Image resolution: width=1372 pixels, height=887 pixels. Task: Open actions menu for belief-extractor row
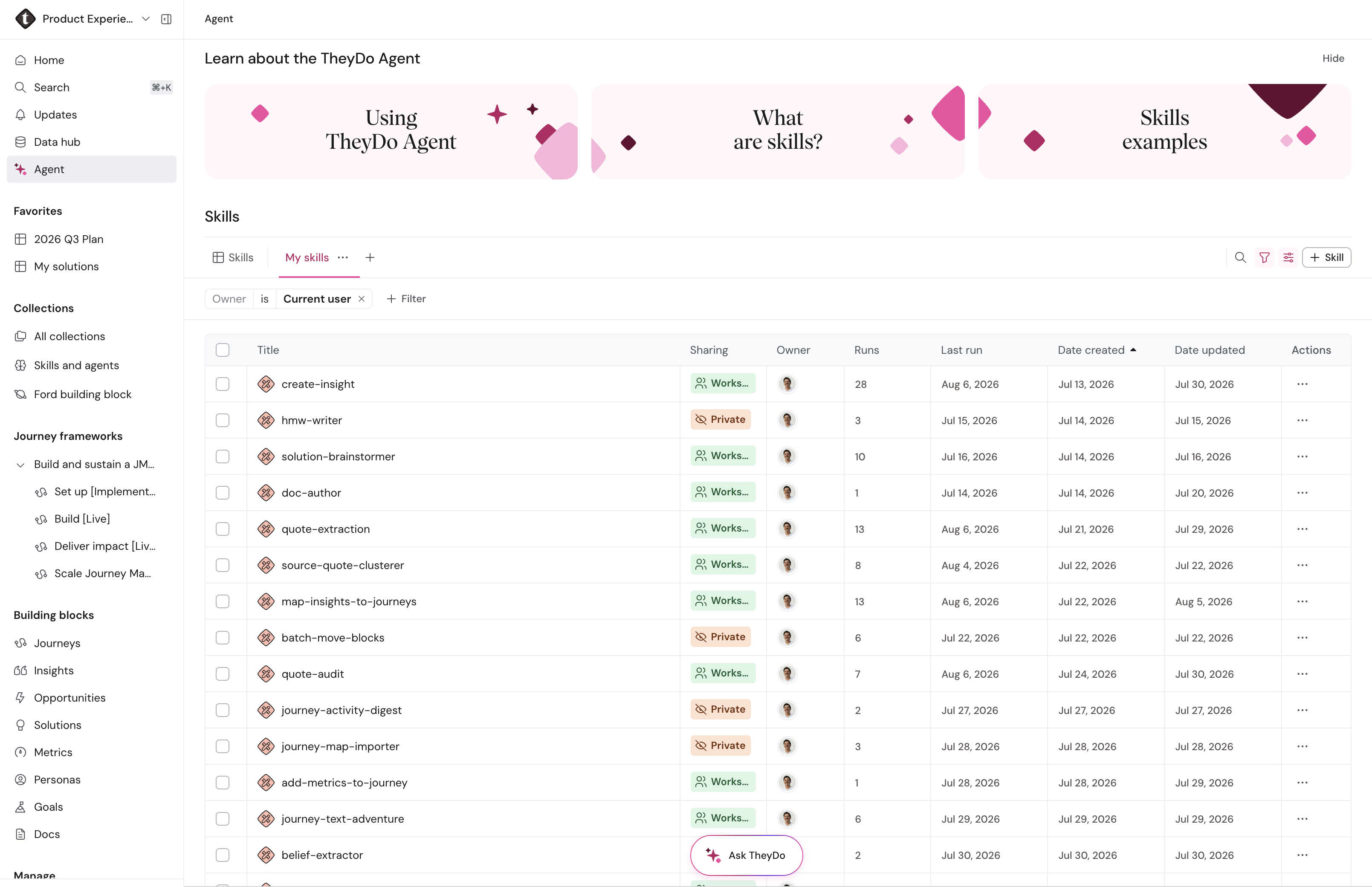[x=1303, y=855]
